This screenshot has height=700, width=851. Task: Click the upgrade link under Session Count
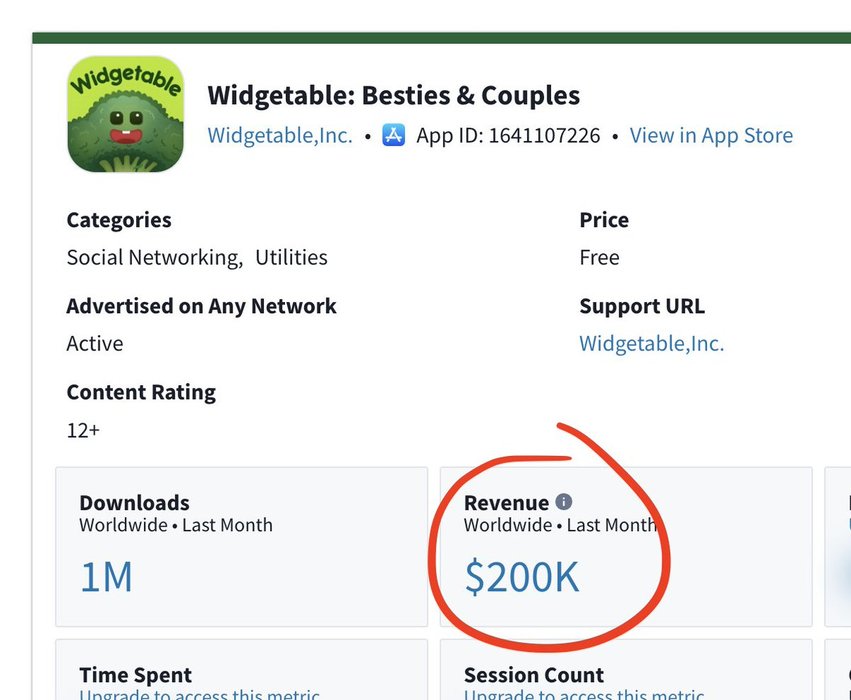[x=584, y=694]
